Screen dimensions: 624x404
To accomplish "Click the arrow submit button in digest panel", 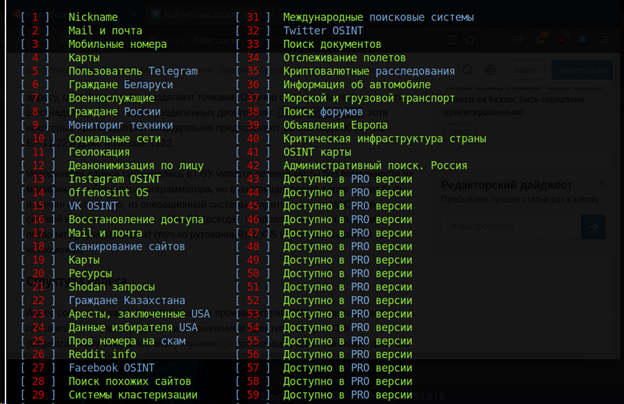I will (593, 226).
